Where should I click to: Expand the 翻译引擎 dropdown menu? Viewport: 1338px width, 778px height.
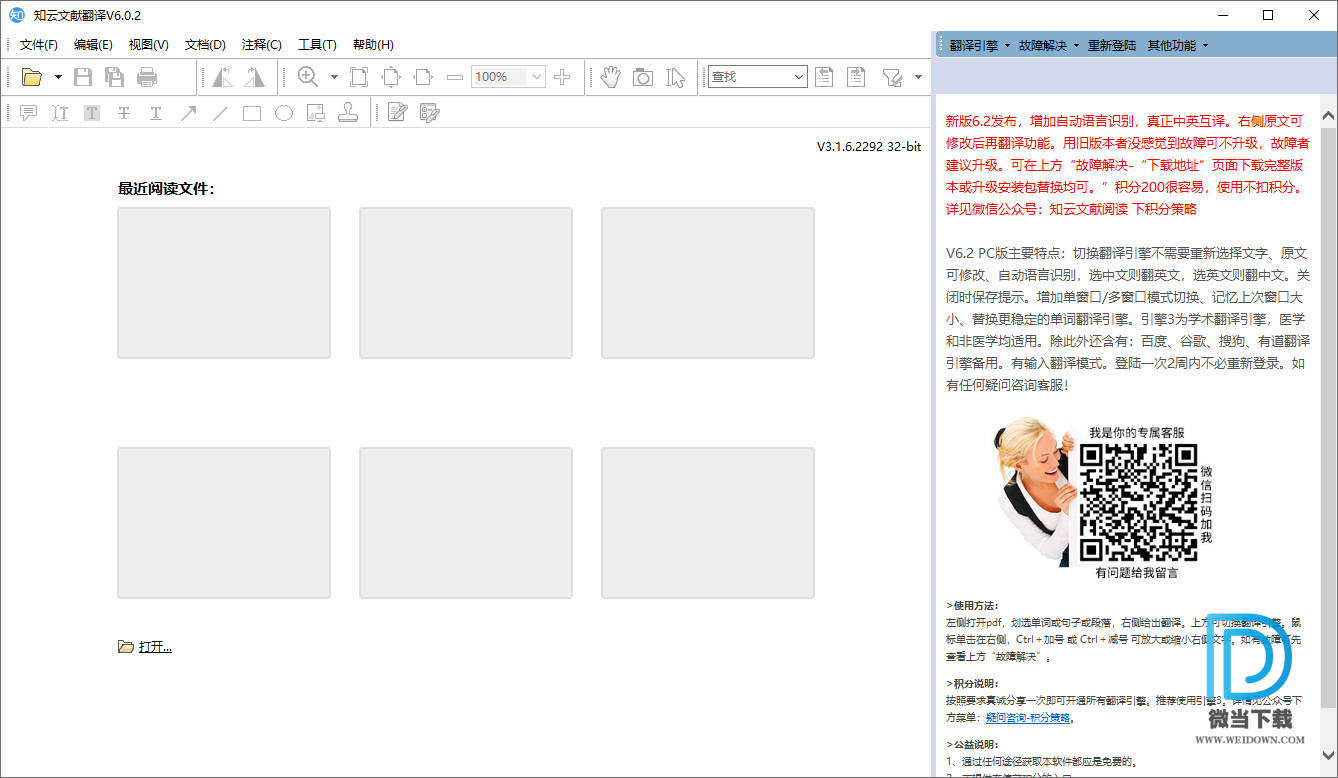pyautogui.click(x=980, y=45)
